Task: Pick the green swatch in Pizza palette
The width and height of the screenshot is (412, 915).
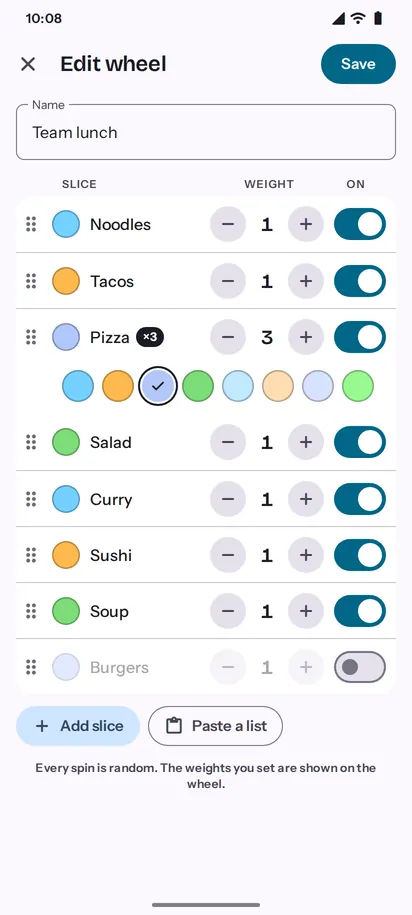Action: 198,386
